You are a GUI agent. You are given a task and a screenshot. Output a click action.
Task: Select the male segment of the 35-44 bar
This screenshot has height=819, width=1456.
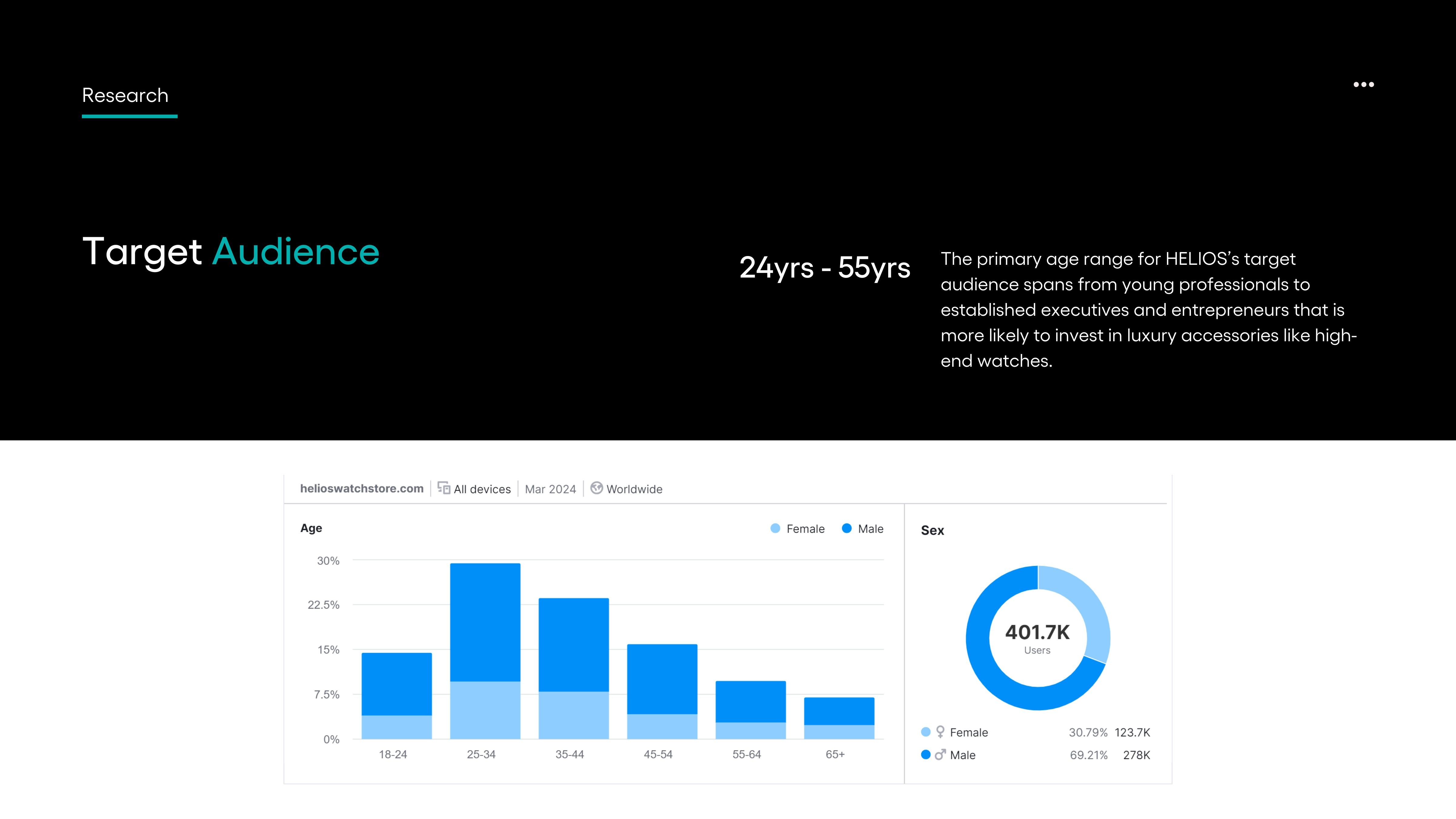click(x=574, y=645)
